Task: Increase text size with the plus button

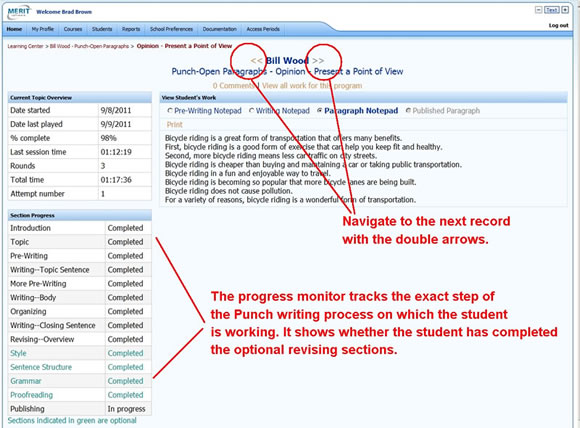Action: (565, 10)
